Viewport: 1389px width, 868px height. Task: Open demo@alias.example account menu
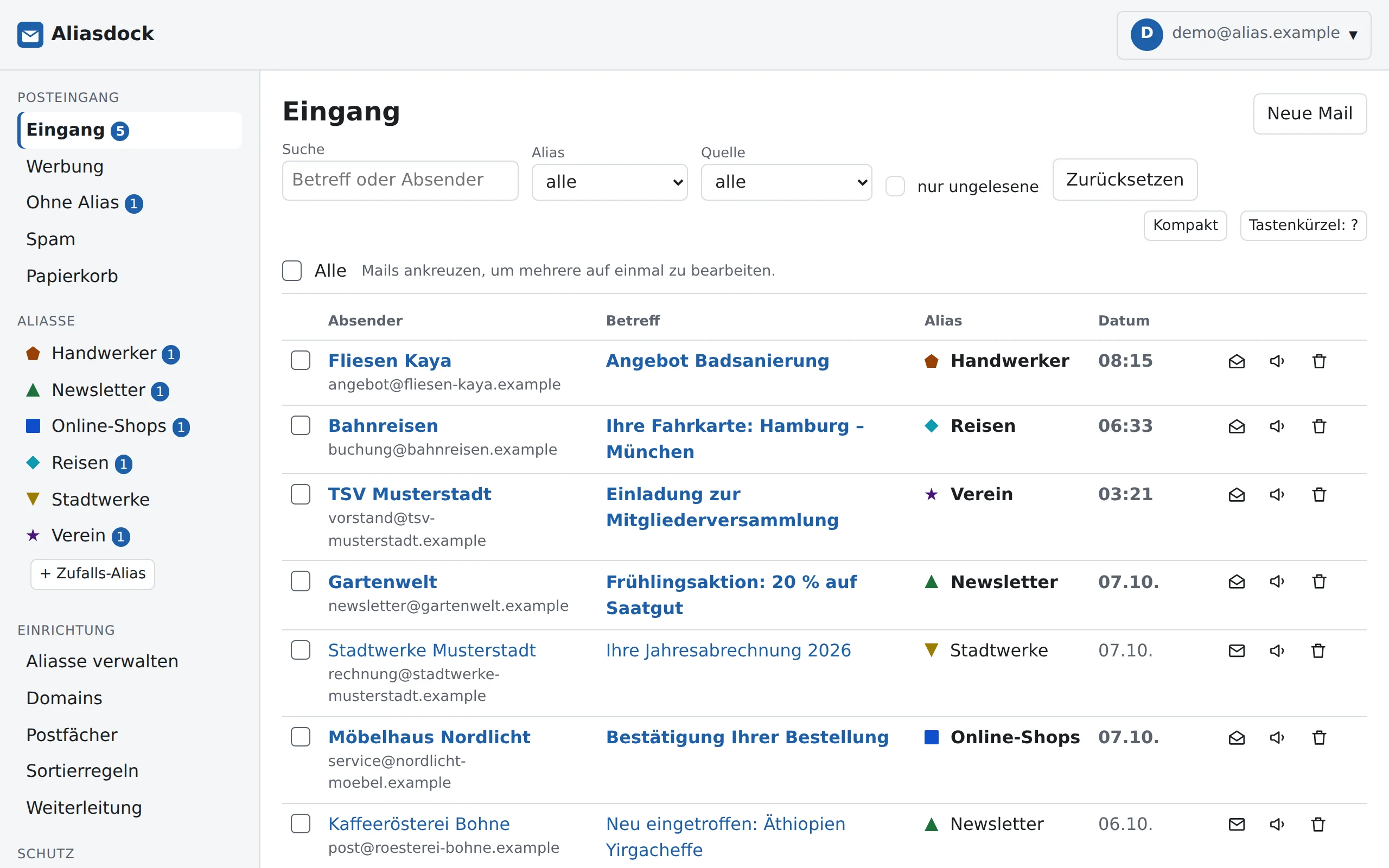tap(1243, 34)
